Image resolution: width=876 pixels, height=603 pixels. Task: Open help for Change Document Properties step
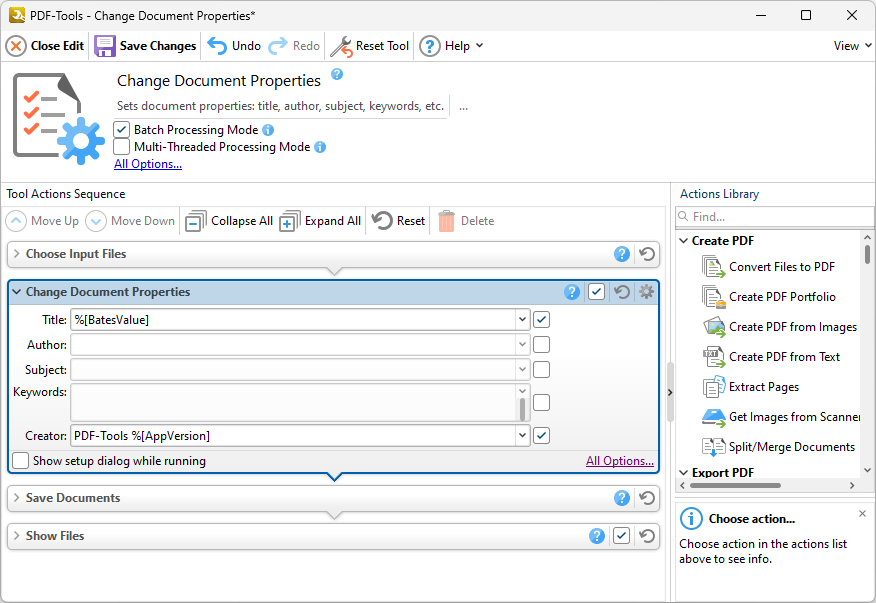pos(572,292)
